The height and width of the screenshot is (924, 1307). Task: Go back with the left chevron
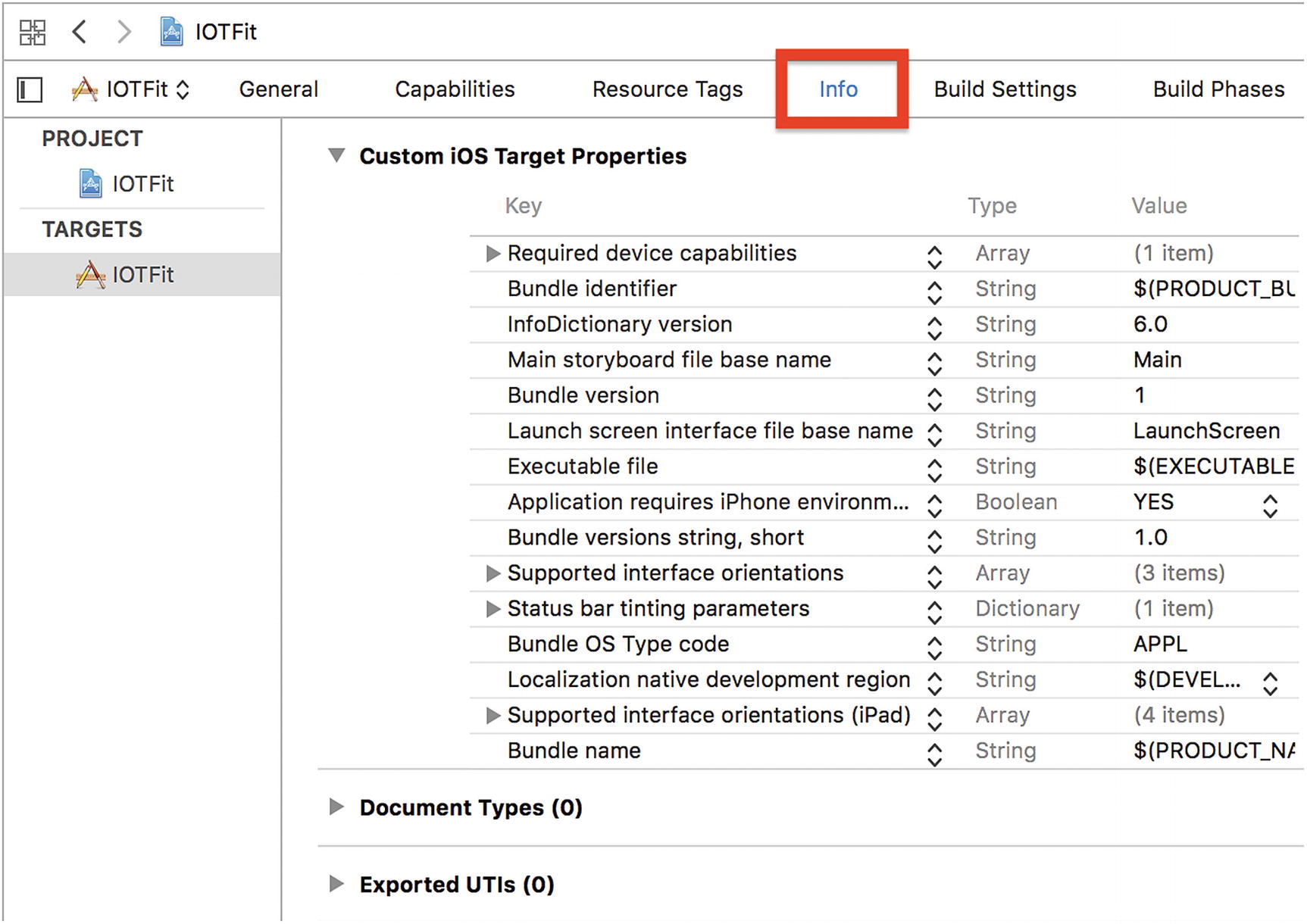[x=80, y=32]
